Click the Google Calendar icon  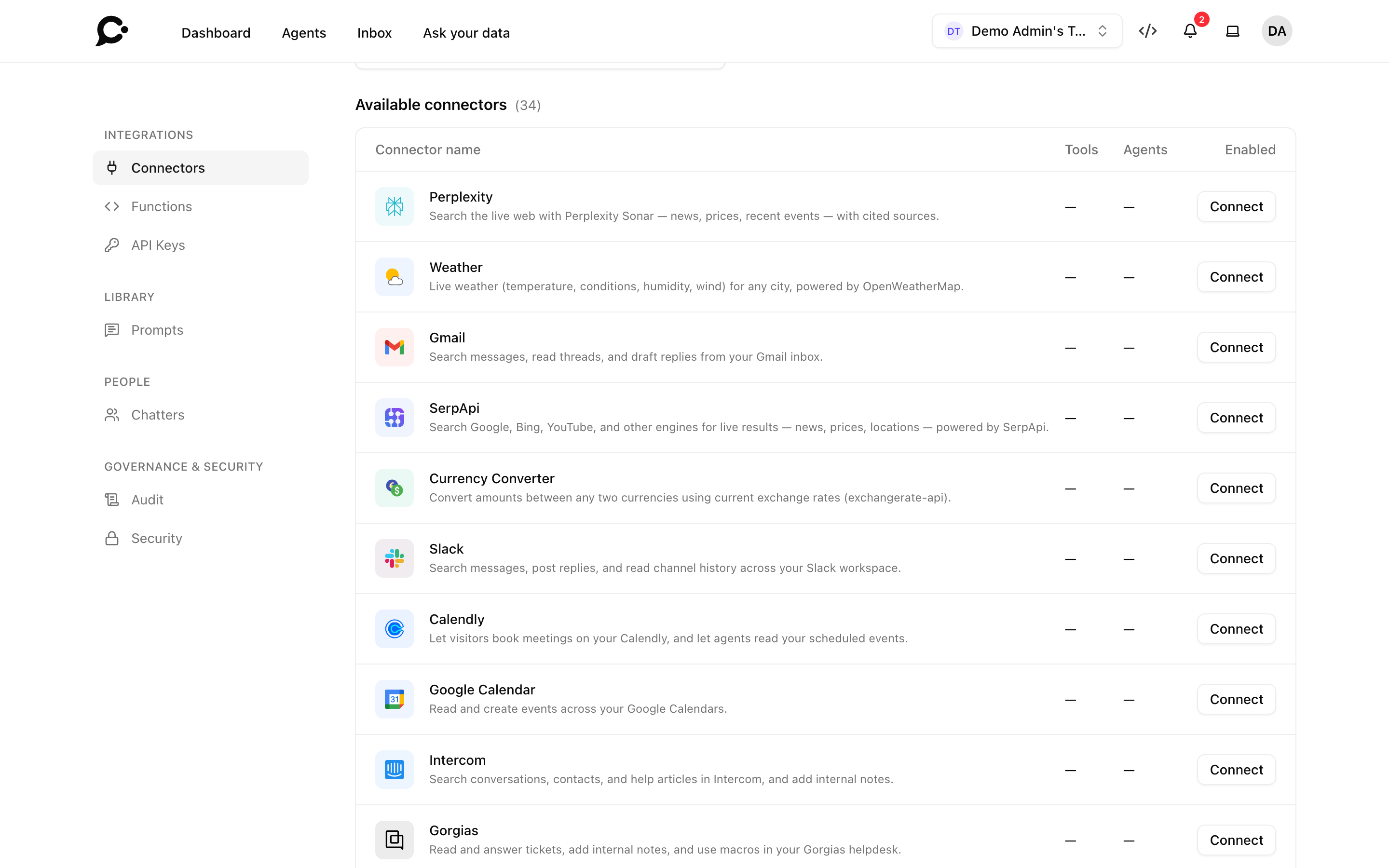click(395, 699)
